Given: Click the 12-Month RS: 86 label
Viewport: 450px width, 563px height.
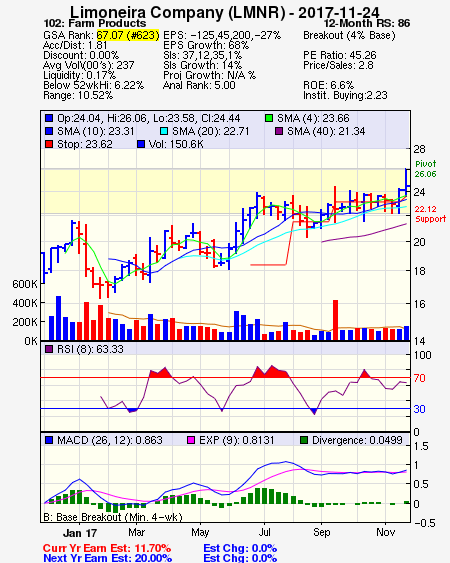Looking at the screenshot, I should coord(367,23).
